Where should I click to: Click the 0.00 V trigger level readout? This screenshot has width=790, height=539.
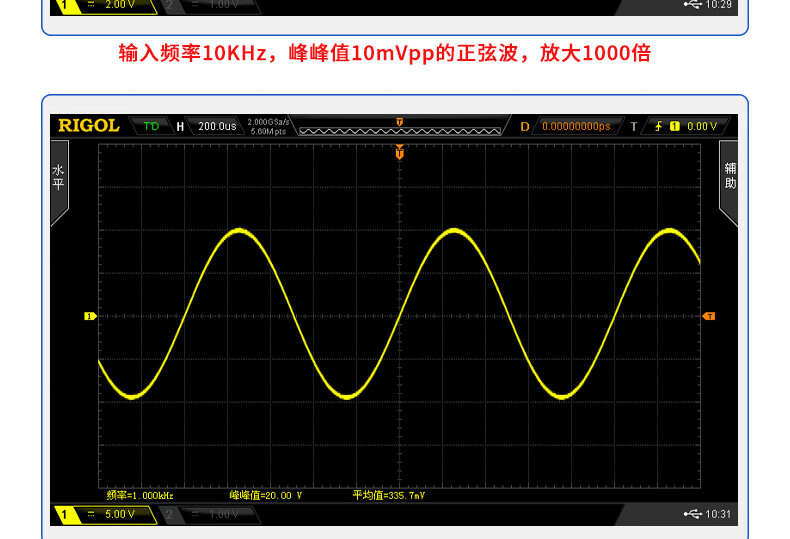pos(701,126)
